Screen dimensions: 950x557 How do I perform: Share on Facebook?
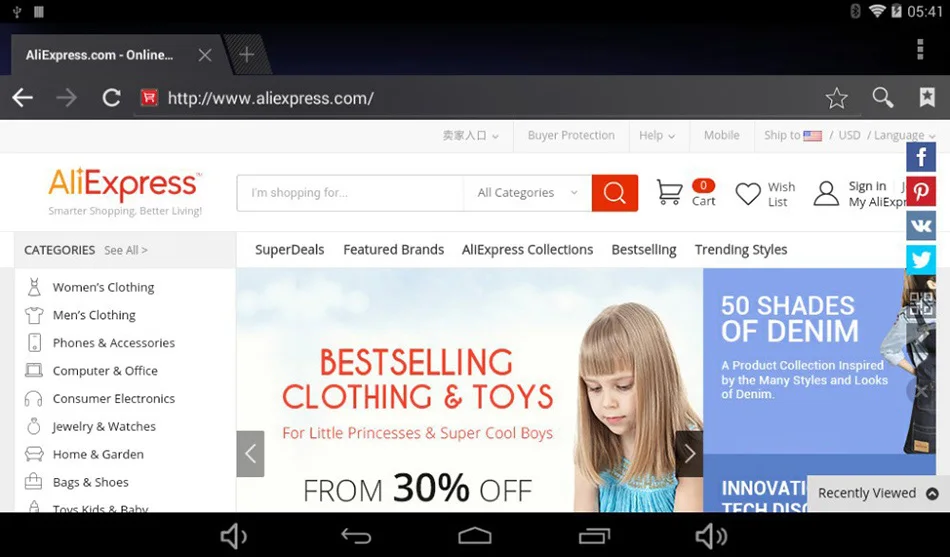pyautogui.click(x=921, y=158)
